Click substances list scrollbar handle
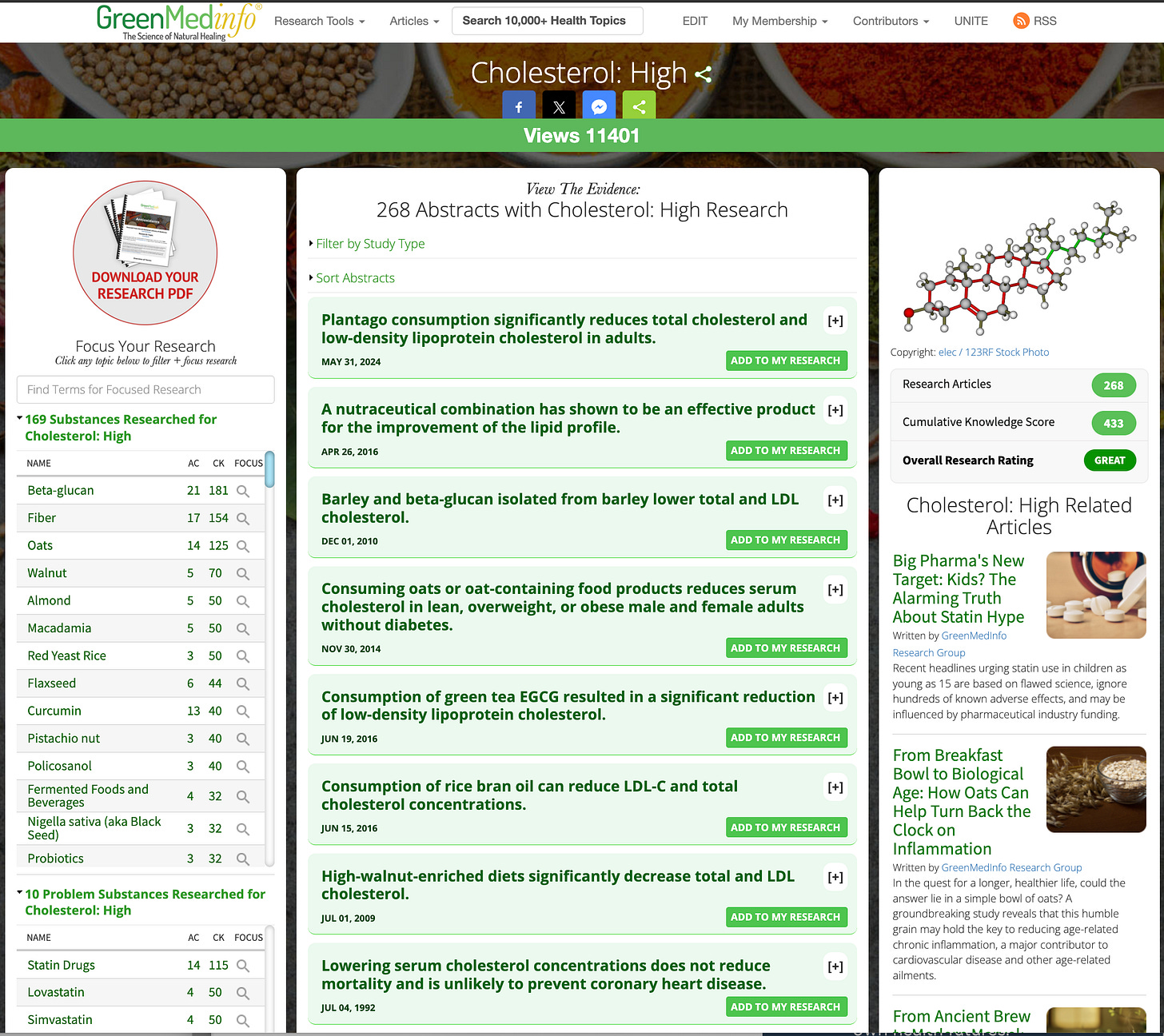The height and width of the screenshot is (1036, 1164). coord(269,469)
